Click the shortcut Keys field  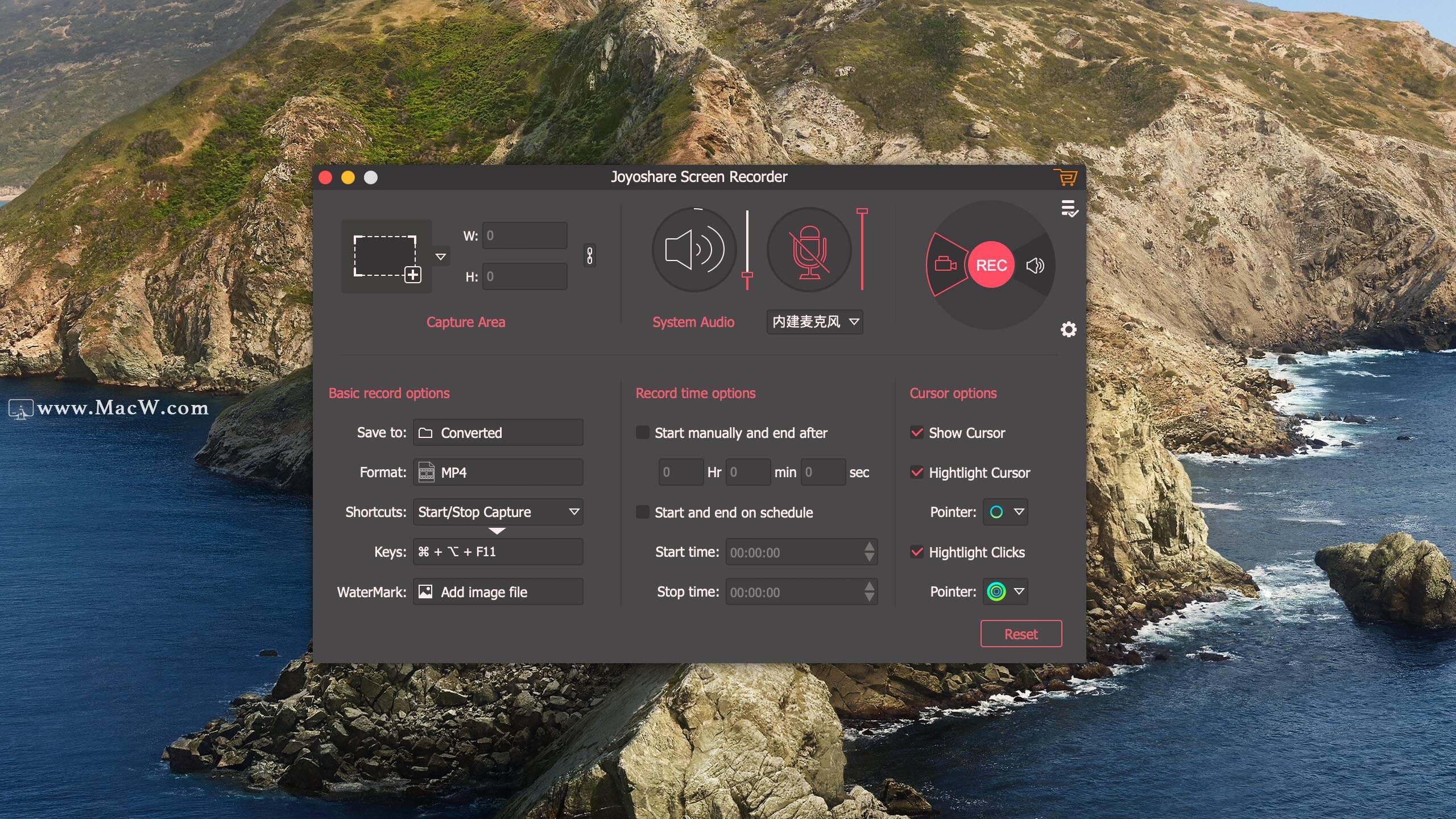click(x=498, y=552)
